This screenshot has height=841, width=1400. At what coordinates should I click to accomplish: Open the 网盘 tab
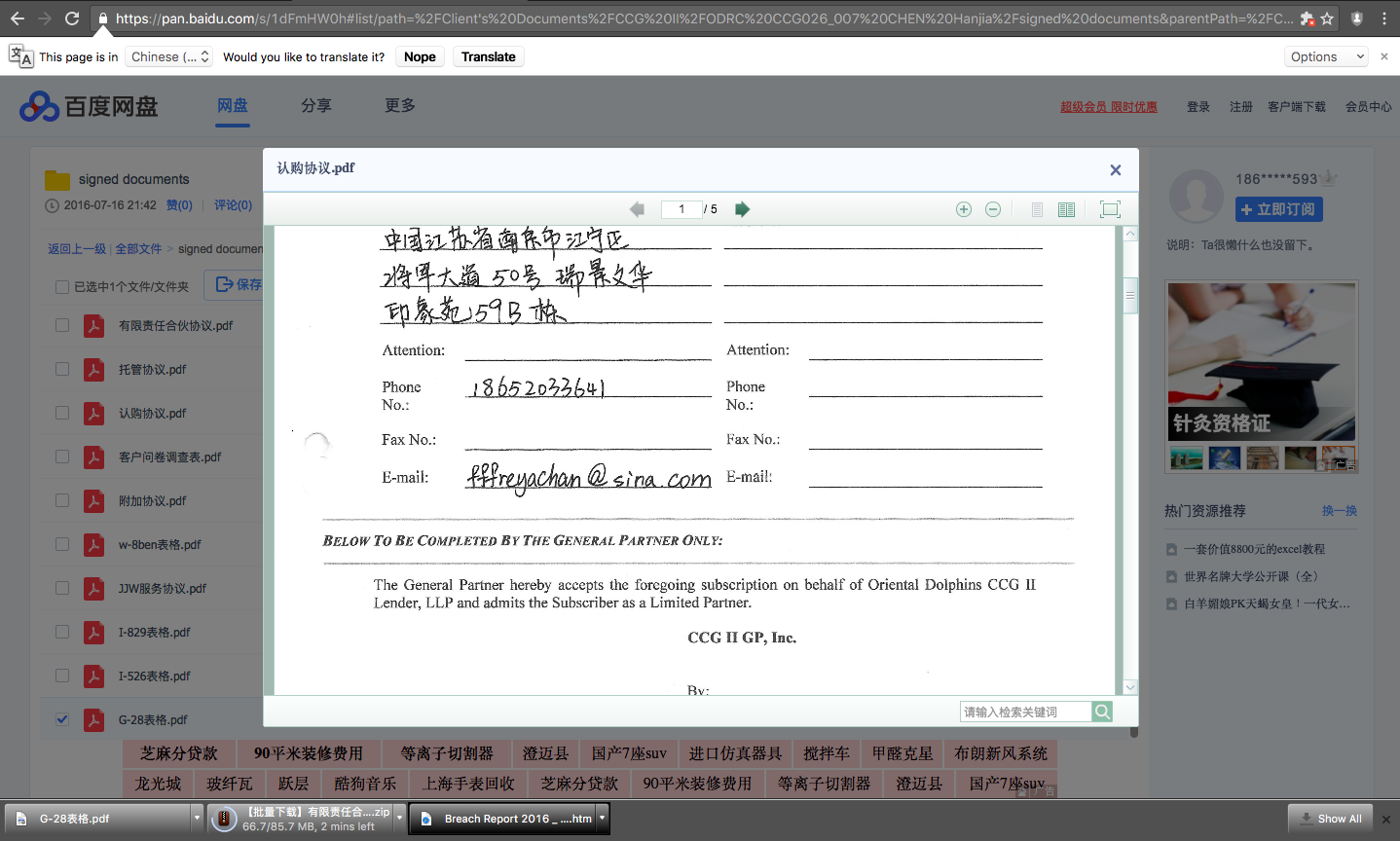(233, 105)
